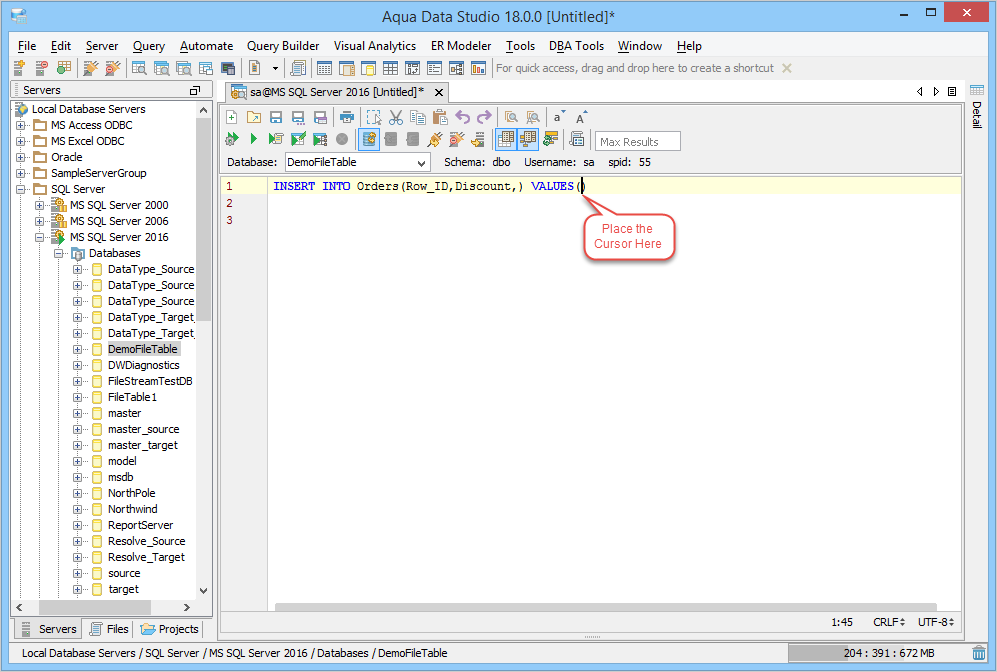Open the dropdown arrow next to document icon
Viewport: 997px width, 672px height.
[x=275, y=68]
